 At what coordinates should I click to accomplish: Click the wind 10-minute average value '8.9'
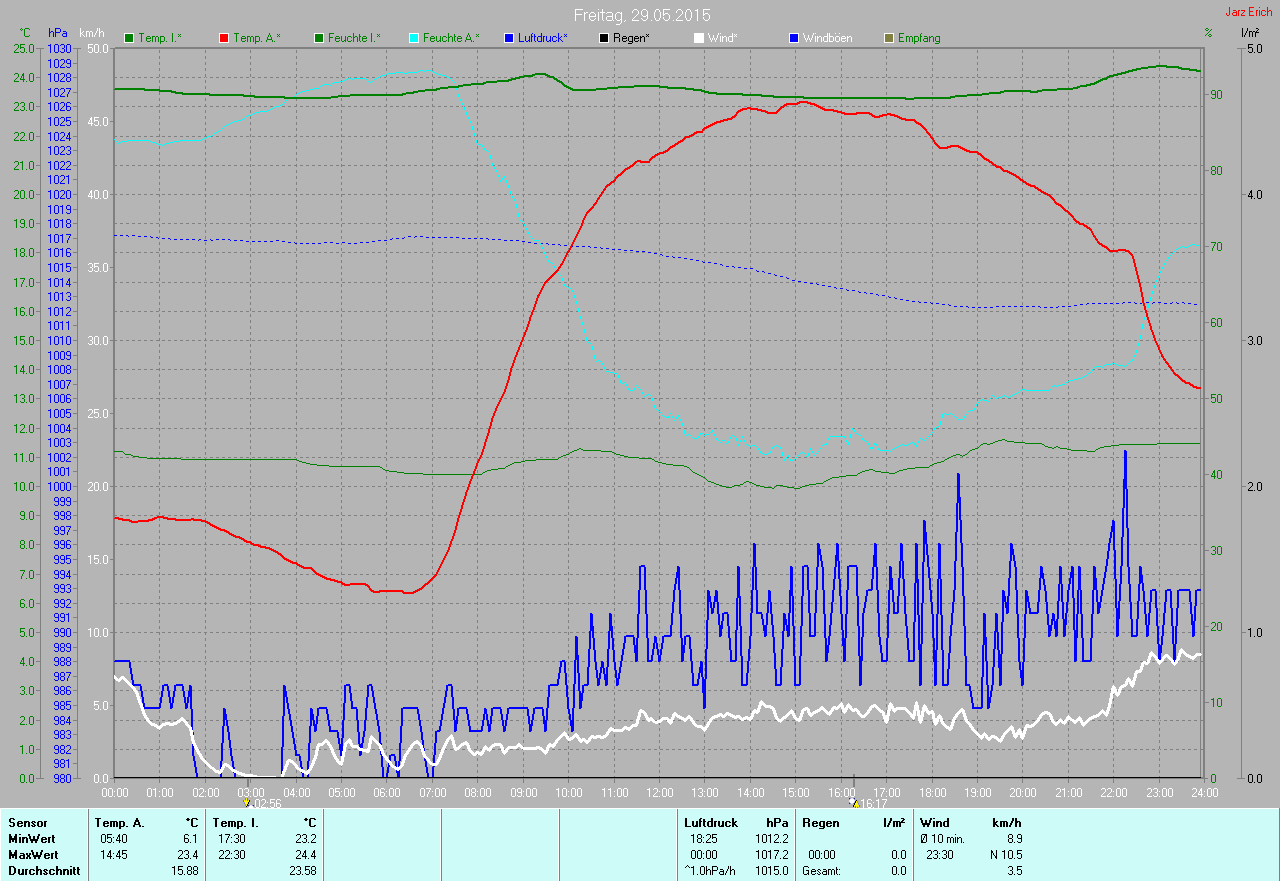(1013, 839)
